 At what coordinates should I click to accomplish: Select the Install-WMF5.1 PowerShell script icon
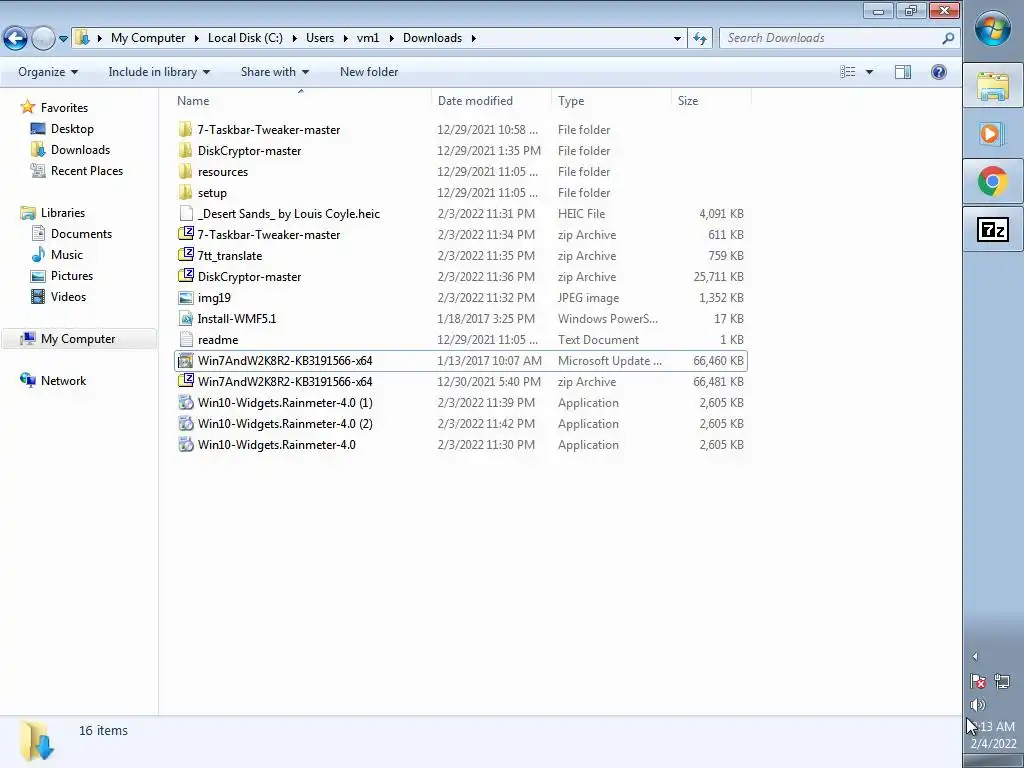pos(185,319)
